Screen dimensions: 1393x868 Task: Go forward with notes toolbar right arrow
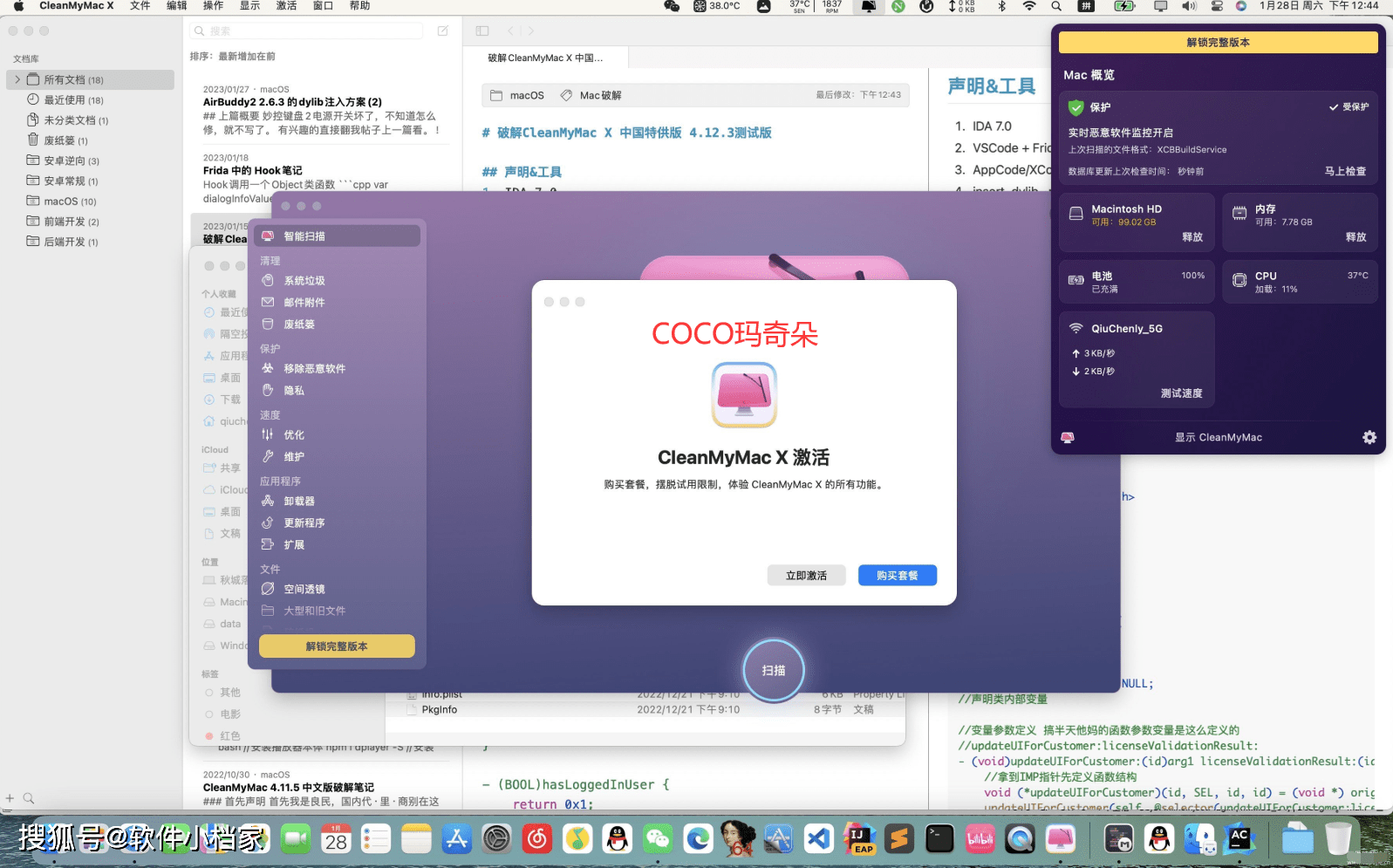[x=530, y=31]
